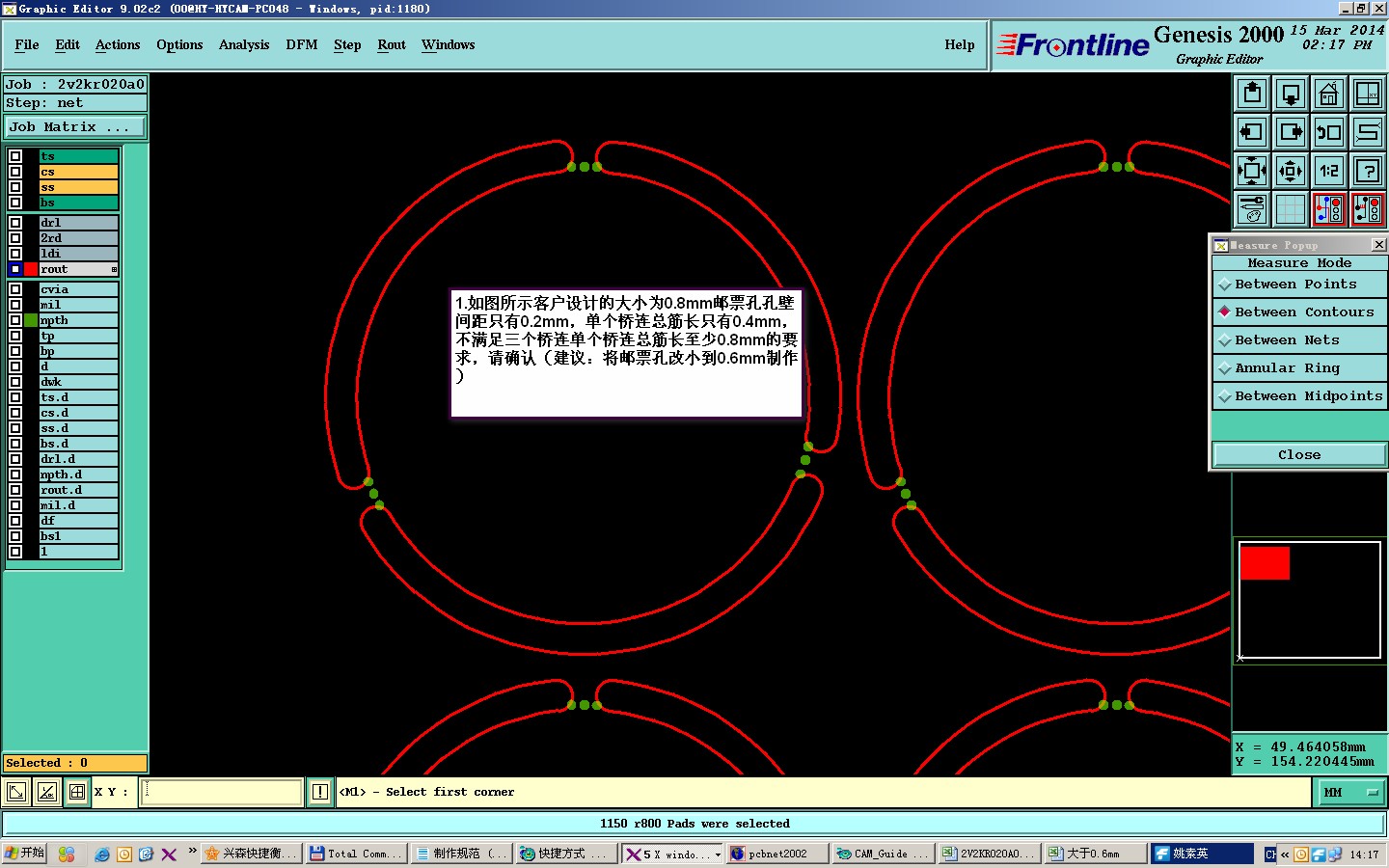Toggle the rout layer checkbox
1389x868 pixels.
coord(15,269)
